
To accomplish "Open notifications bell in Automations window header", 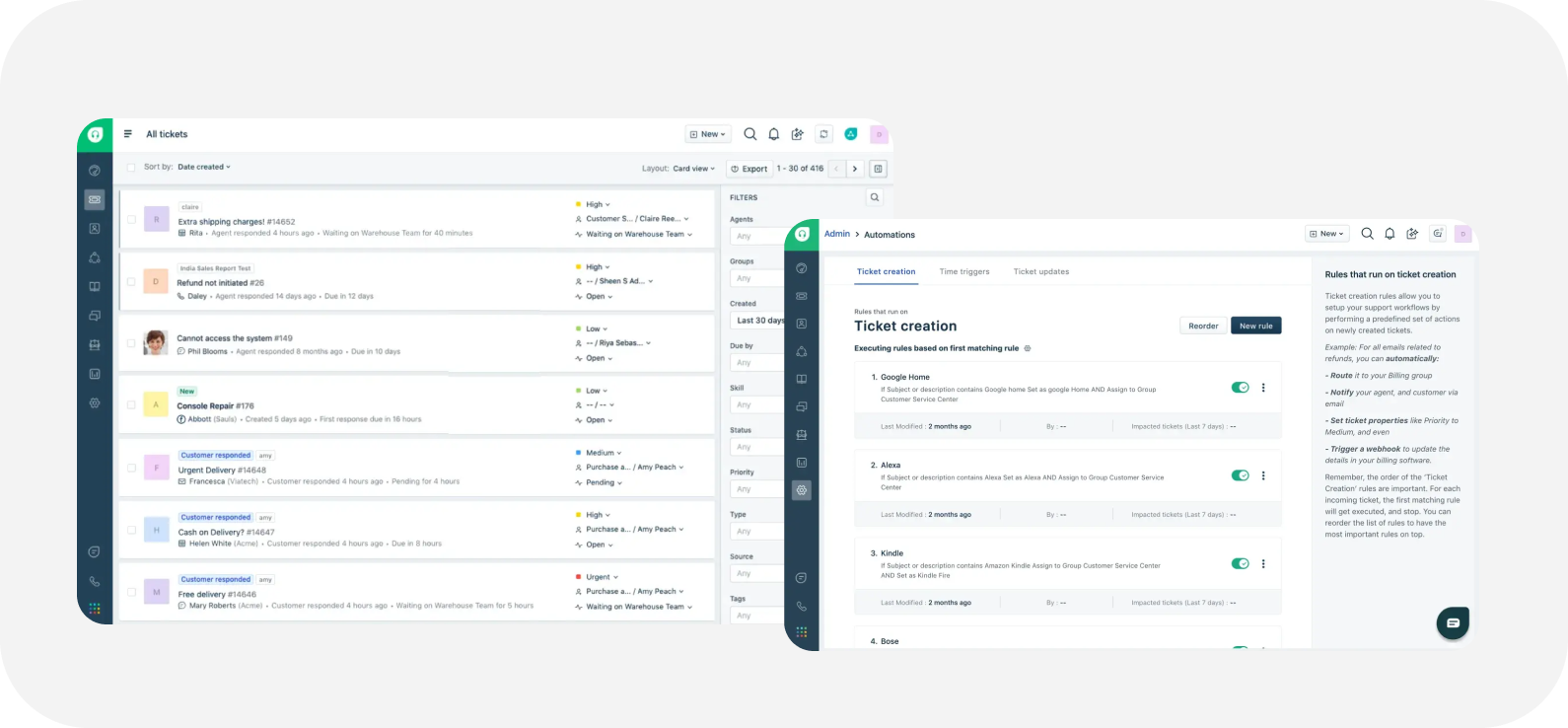I will coord(1390,234).
